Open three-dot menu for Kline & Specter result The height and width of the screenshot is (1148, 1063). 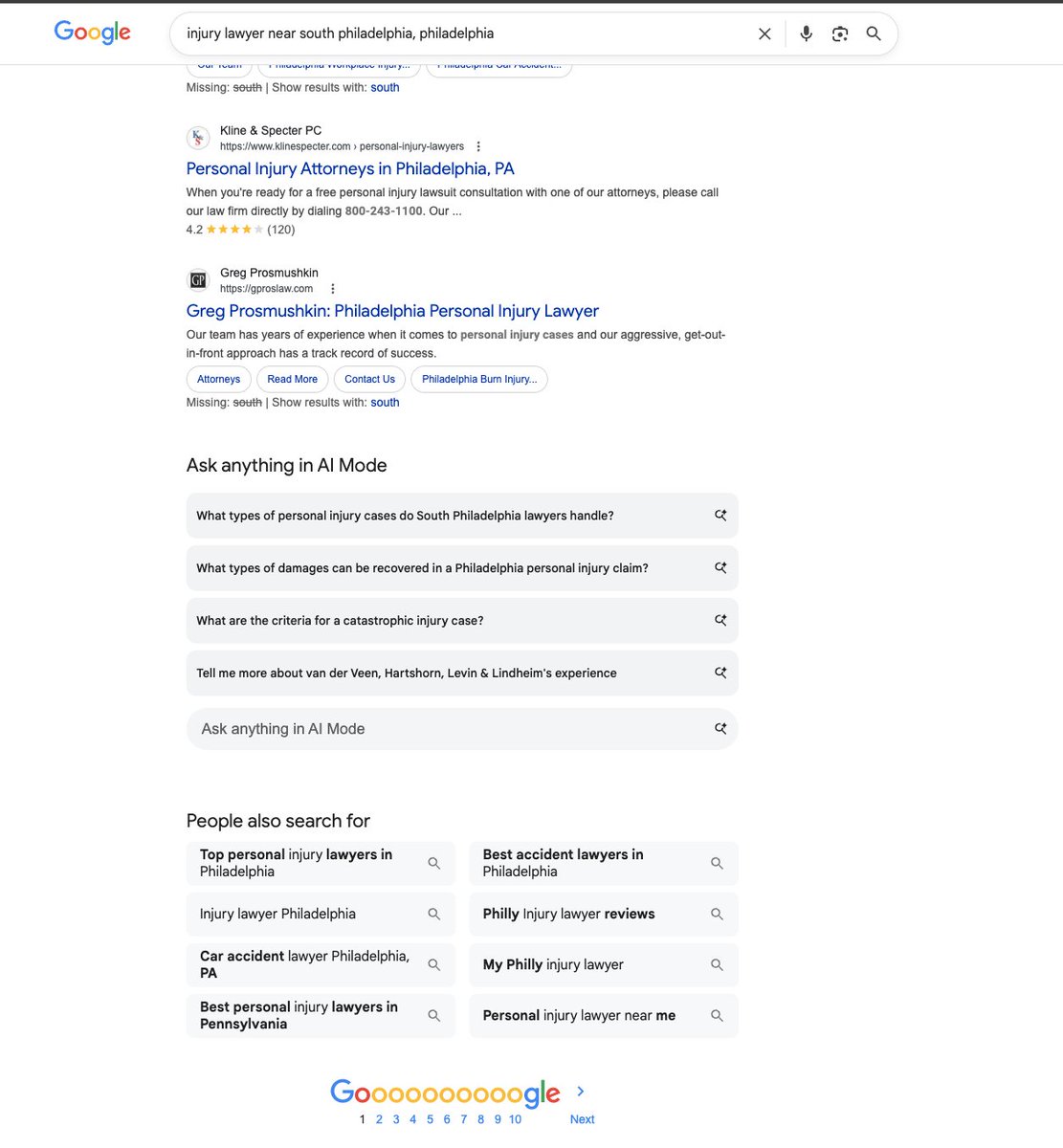(x=478, y=146)
